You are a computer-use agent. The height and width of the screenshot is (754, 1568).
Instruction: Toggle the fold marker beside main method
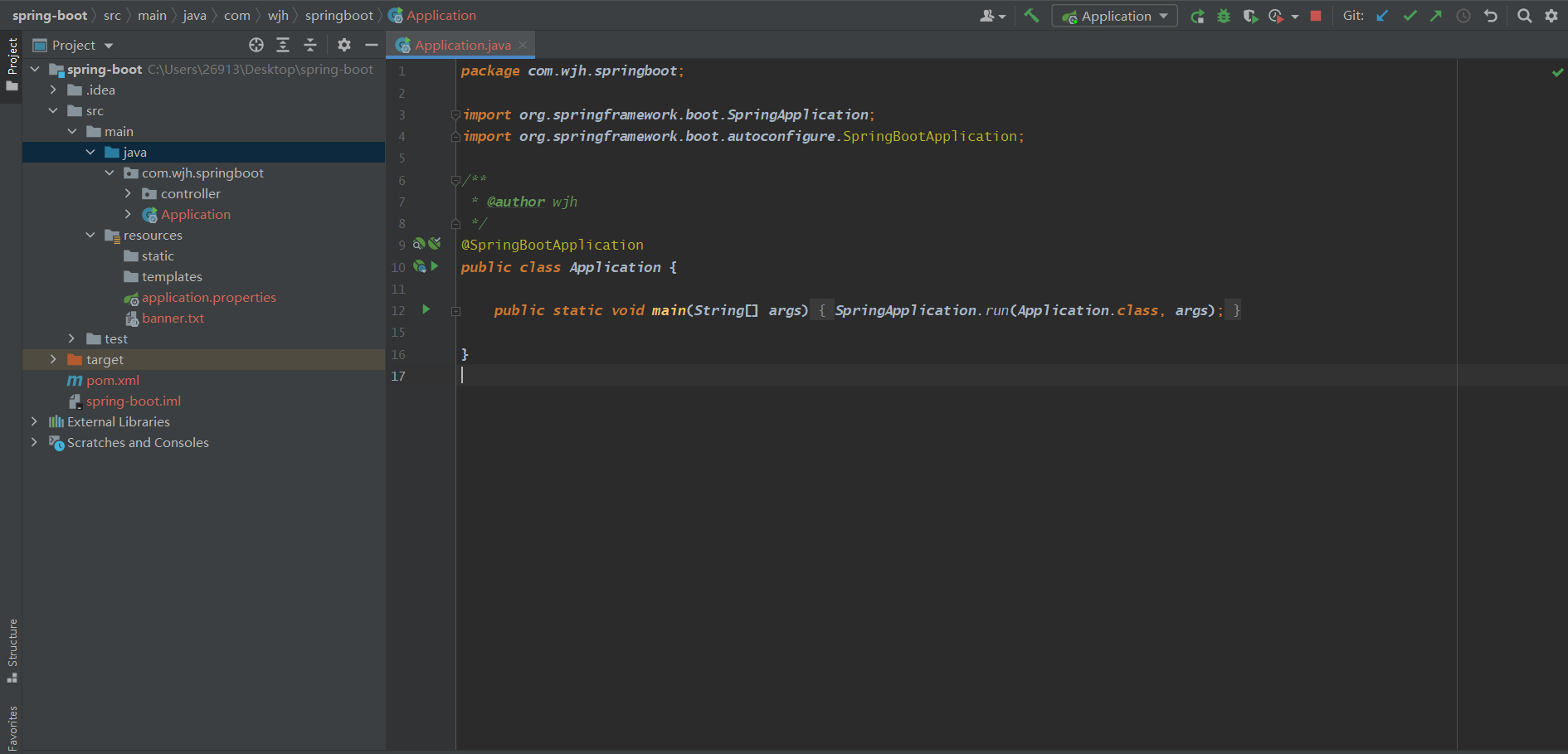click(455, 311)
